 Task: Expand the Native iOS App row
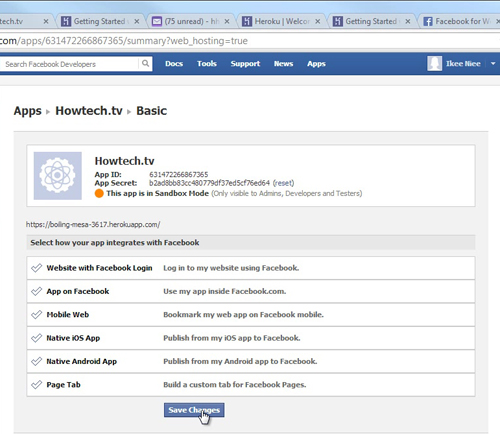tap(251, 338)
